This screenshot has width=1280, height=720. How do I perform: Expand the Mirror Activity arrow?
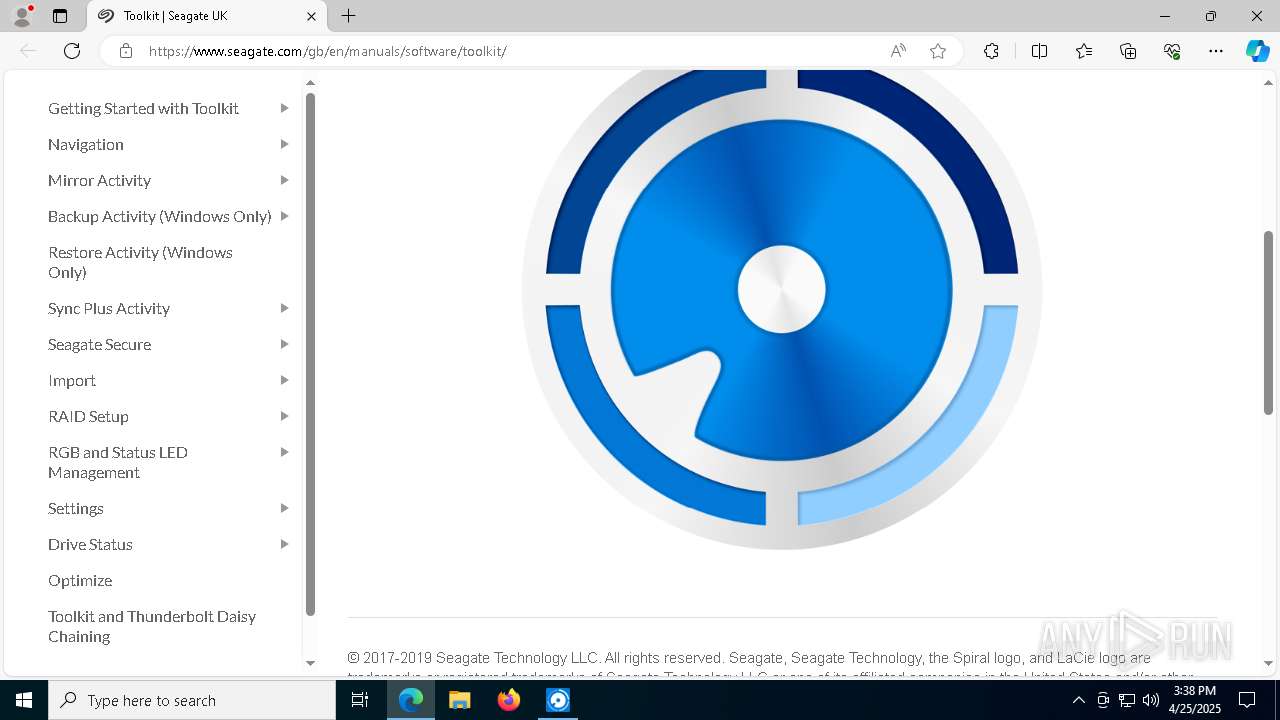point(285,180)
